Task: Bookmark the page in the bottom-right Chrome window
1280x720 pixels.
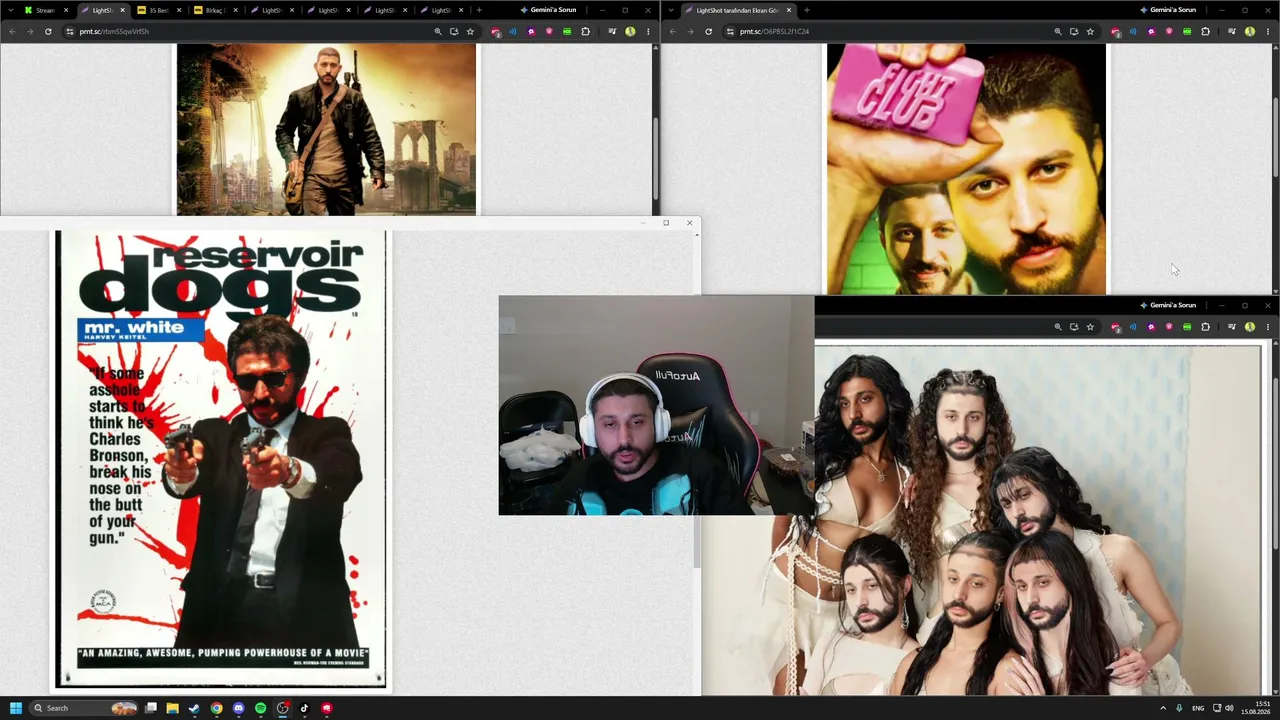Action: pyautogui.click(x=1090, y=326)
